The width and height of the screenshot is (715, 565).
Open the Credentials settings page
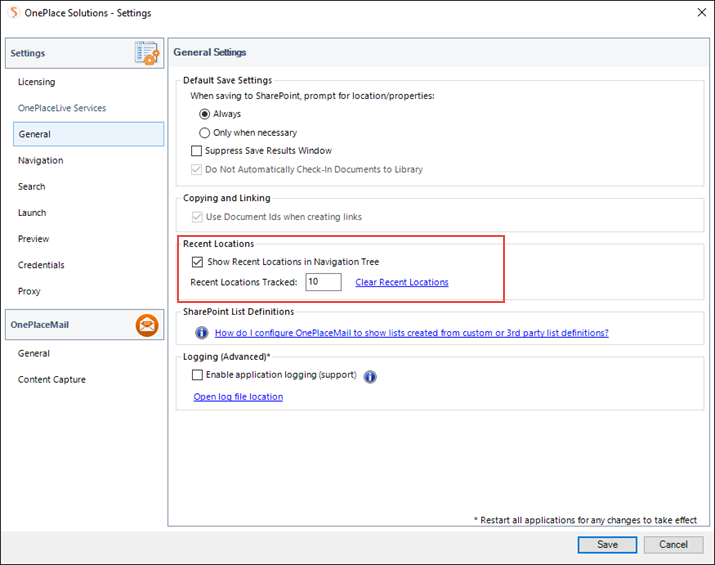pos(41,265)
